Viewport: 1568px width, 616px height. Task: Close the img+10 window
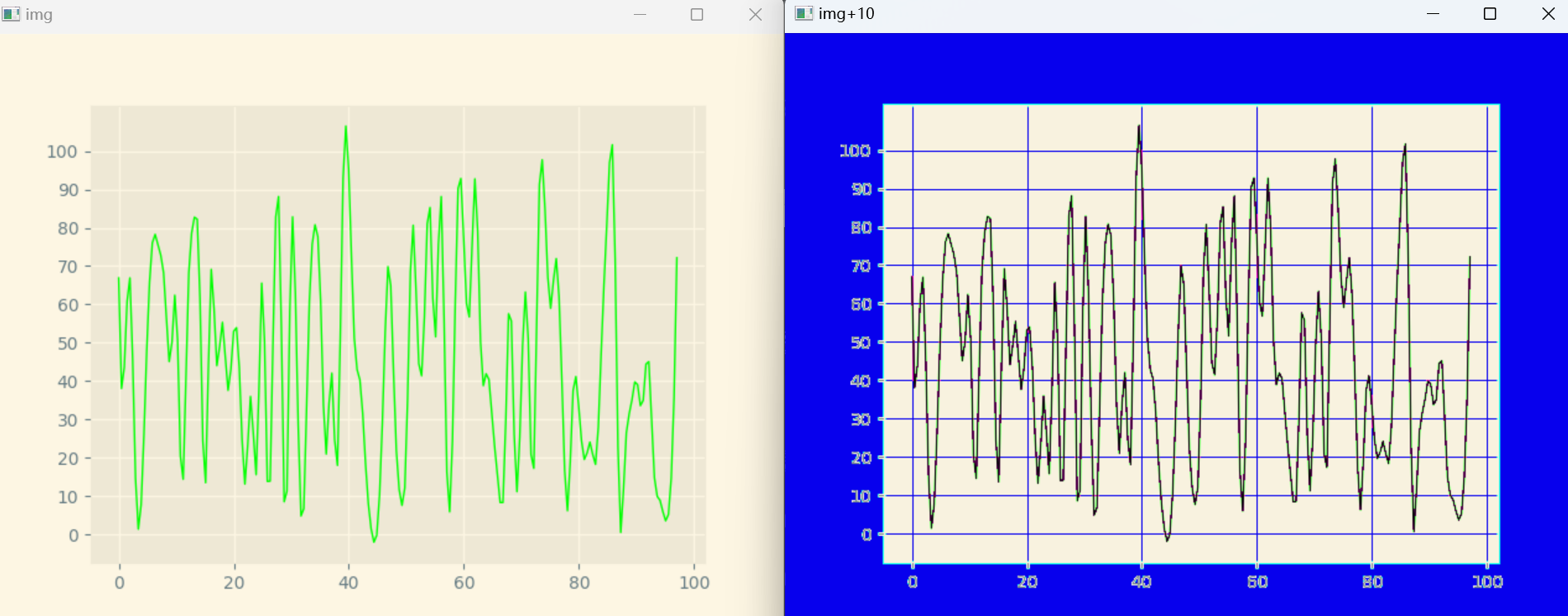1548,13
